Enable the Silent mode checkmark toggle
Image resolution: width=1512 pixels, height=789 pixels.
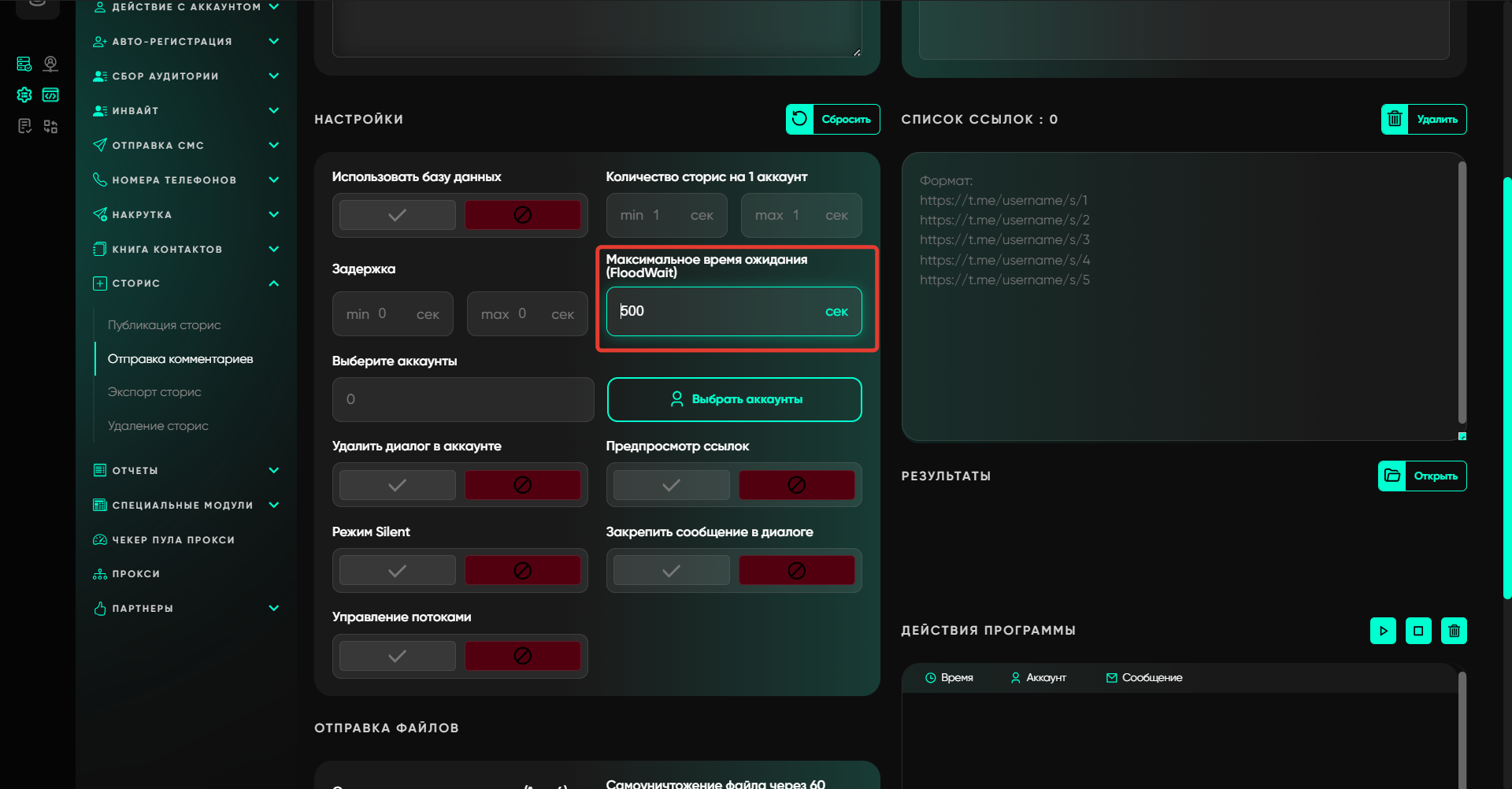398,571
